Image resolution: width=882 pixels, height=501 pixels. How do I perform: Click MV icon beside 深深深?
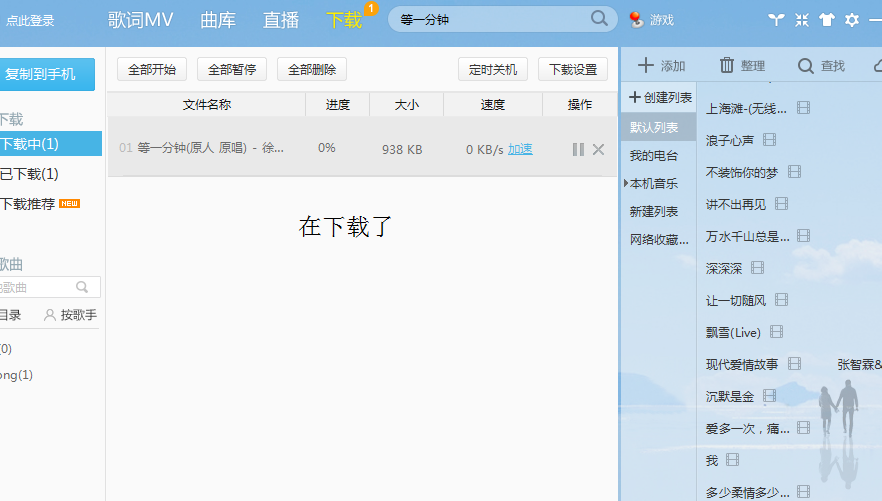[758, 268]
